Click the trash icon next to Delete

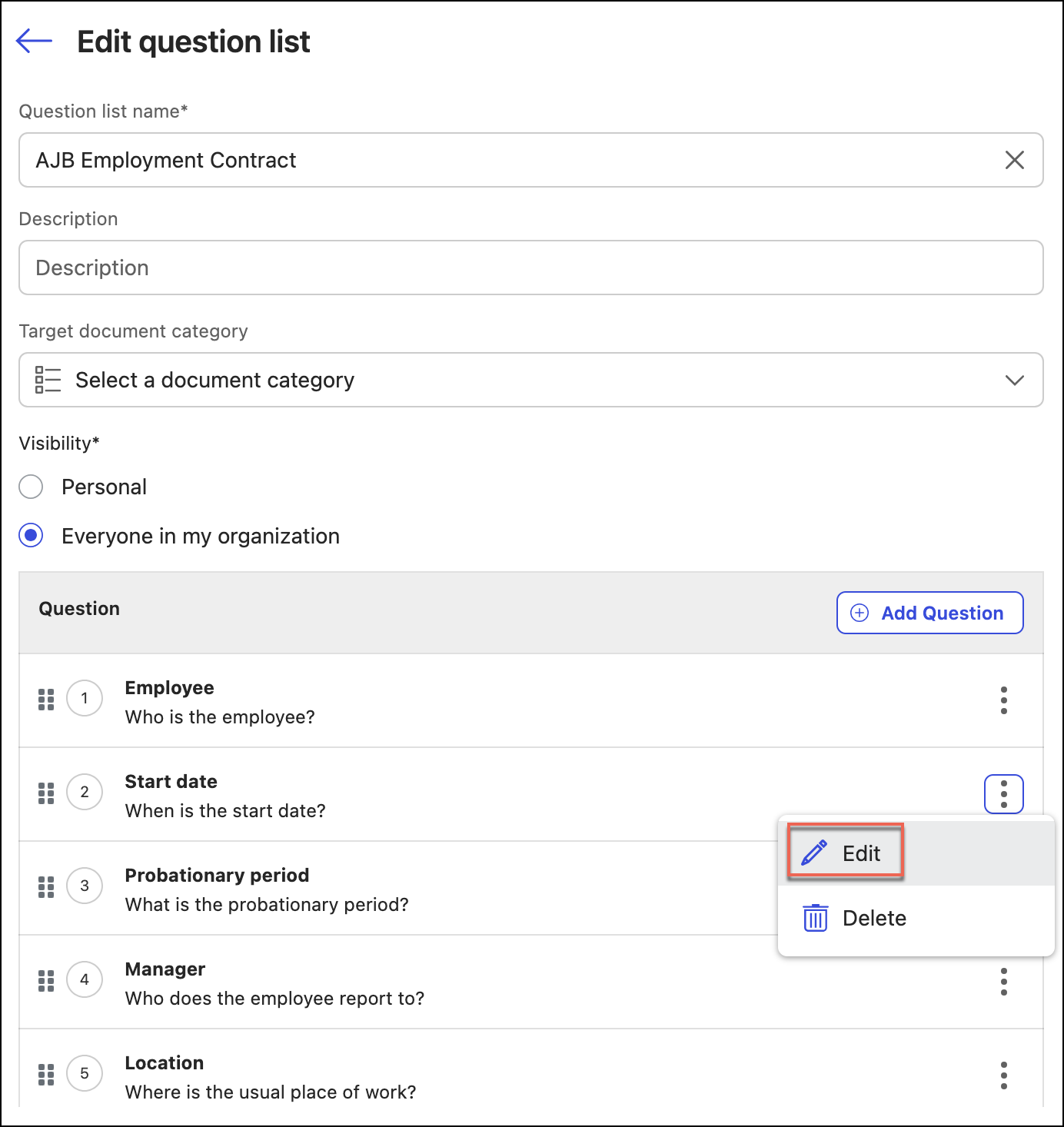click(x=815, y=917)
